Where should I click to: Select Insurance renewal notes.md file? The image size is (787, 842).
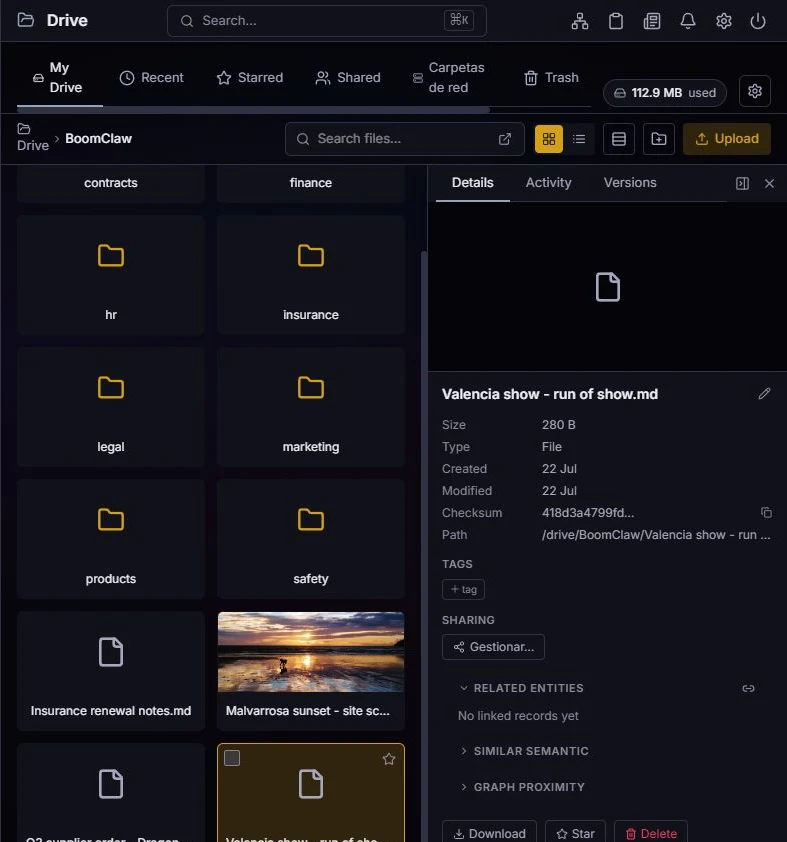point(111,671)
